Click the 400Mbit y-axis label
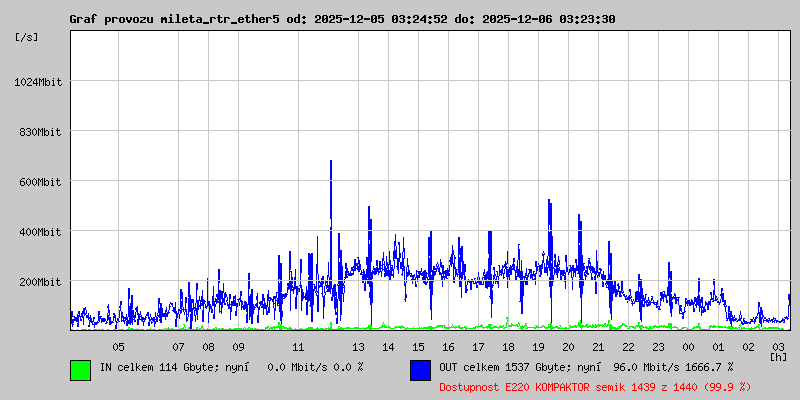The height and width of the screenshot is (400, 800). [39, 232]
